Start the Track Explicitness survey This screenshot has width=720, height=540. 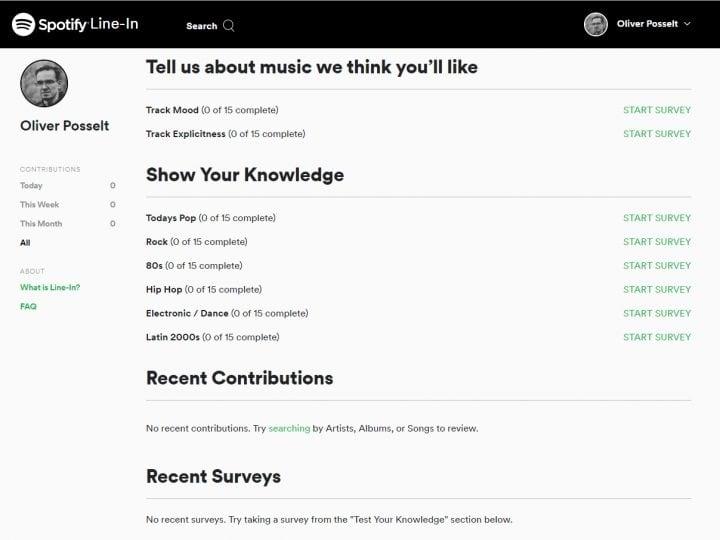[656, 134]
